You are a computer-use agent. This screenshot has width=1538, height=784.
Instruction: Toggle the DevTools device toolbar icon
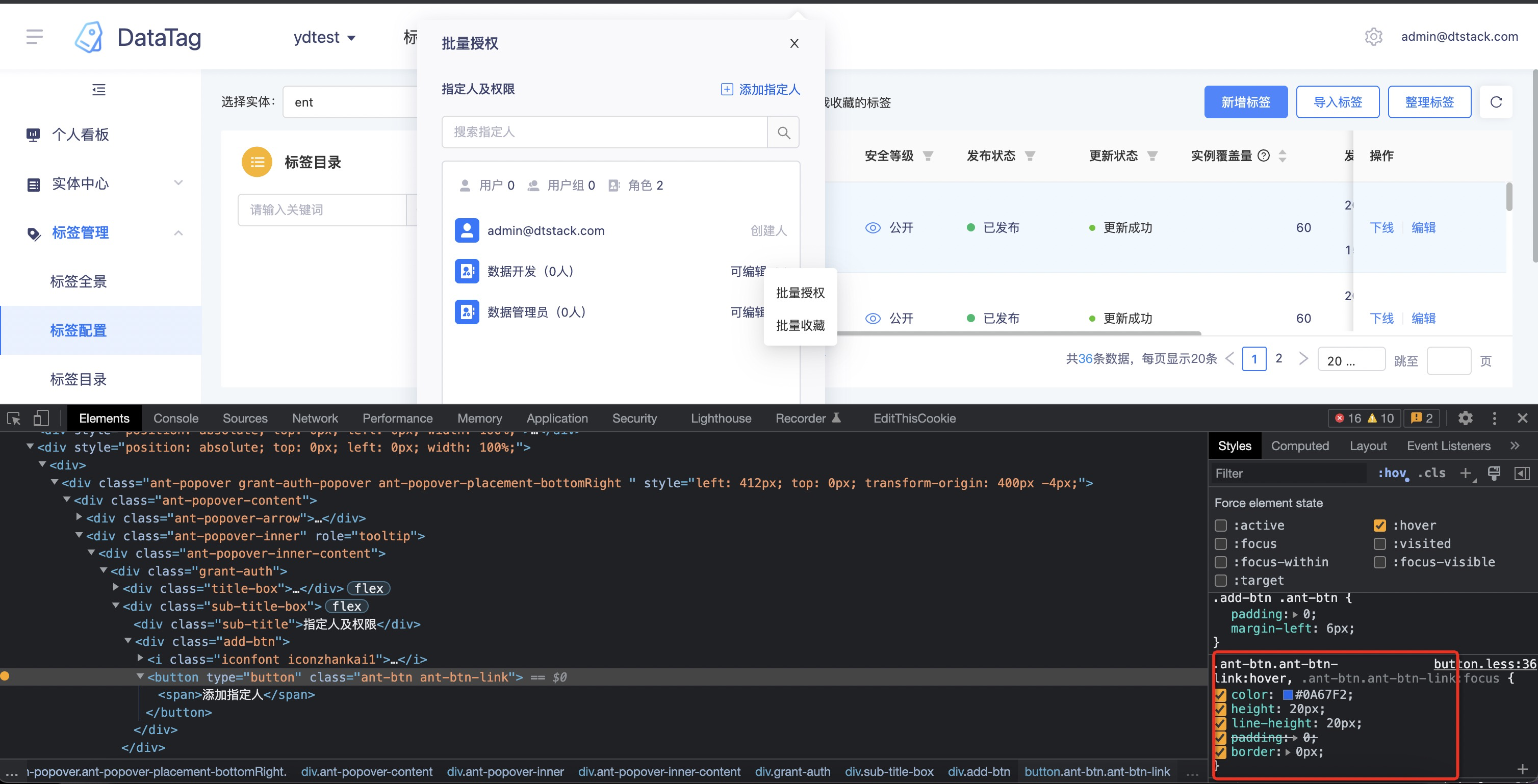click(x=41, y=417)
